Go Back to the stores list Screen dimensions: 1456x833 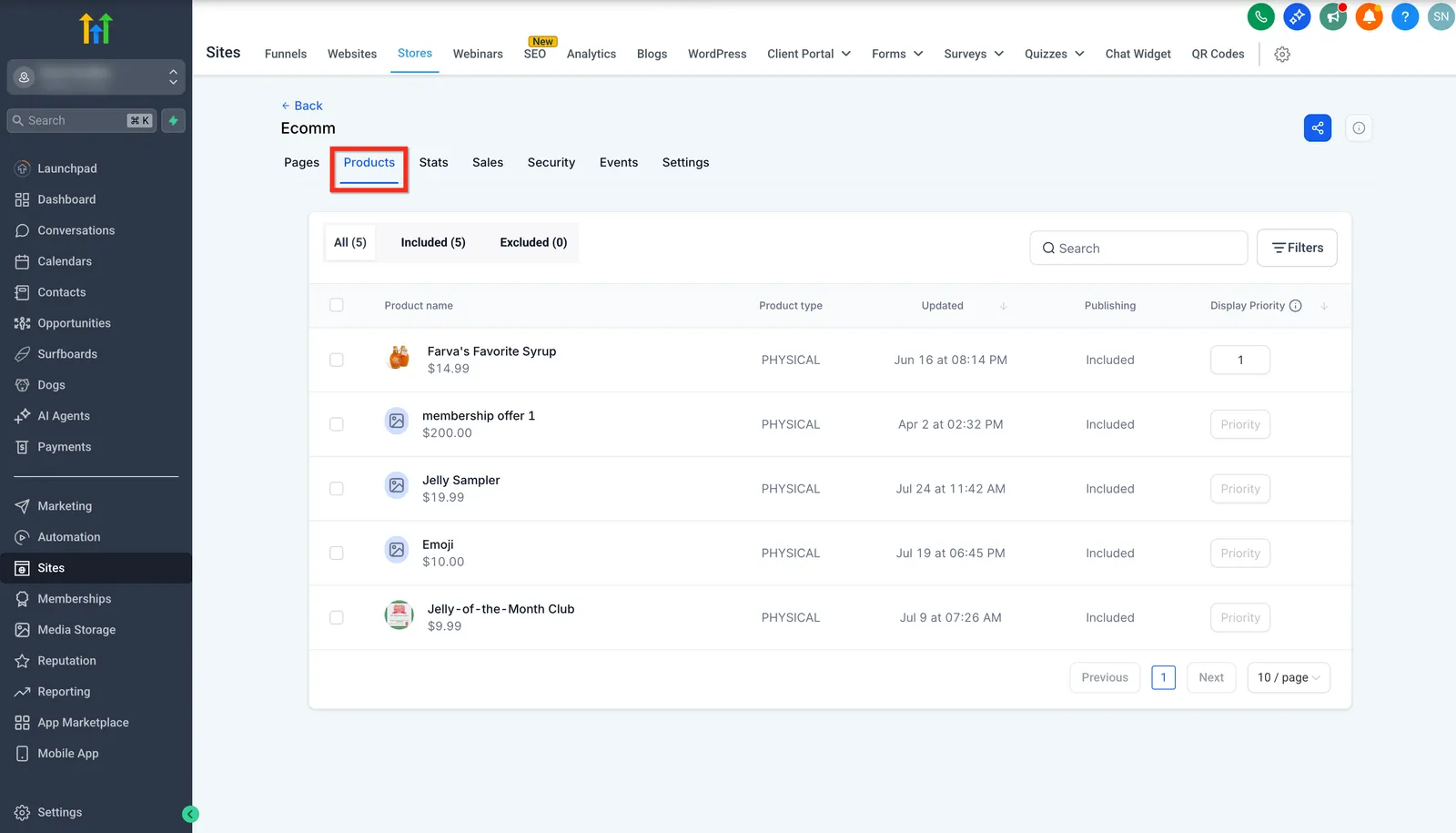pyautogui.click(x=302, y=106)
